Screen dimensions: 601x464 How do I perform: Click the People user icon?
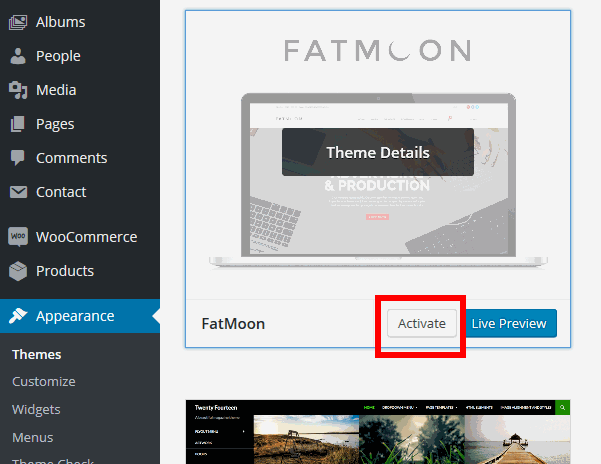tap(18, 56)
